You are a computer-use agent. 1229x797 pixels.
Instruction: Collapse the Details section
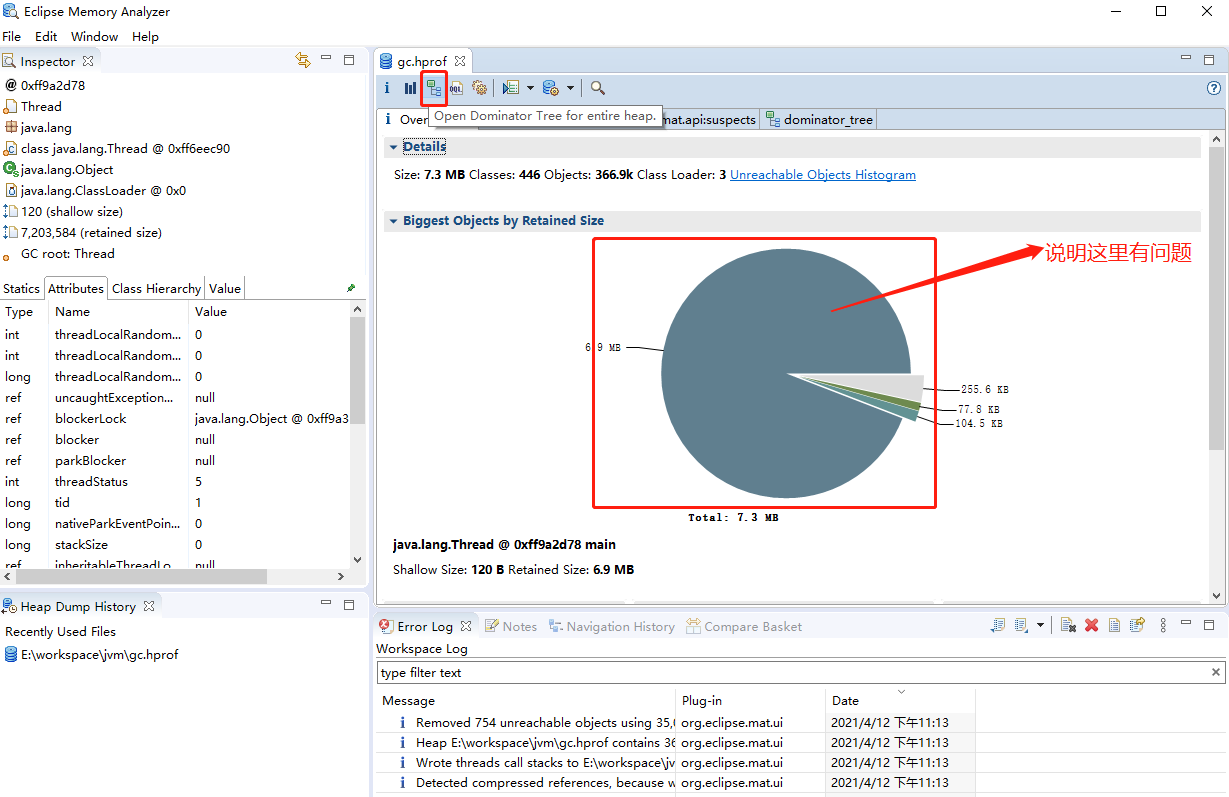(393, 147)
